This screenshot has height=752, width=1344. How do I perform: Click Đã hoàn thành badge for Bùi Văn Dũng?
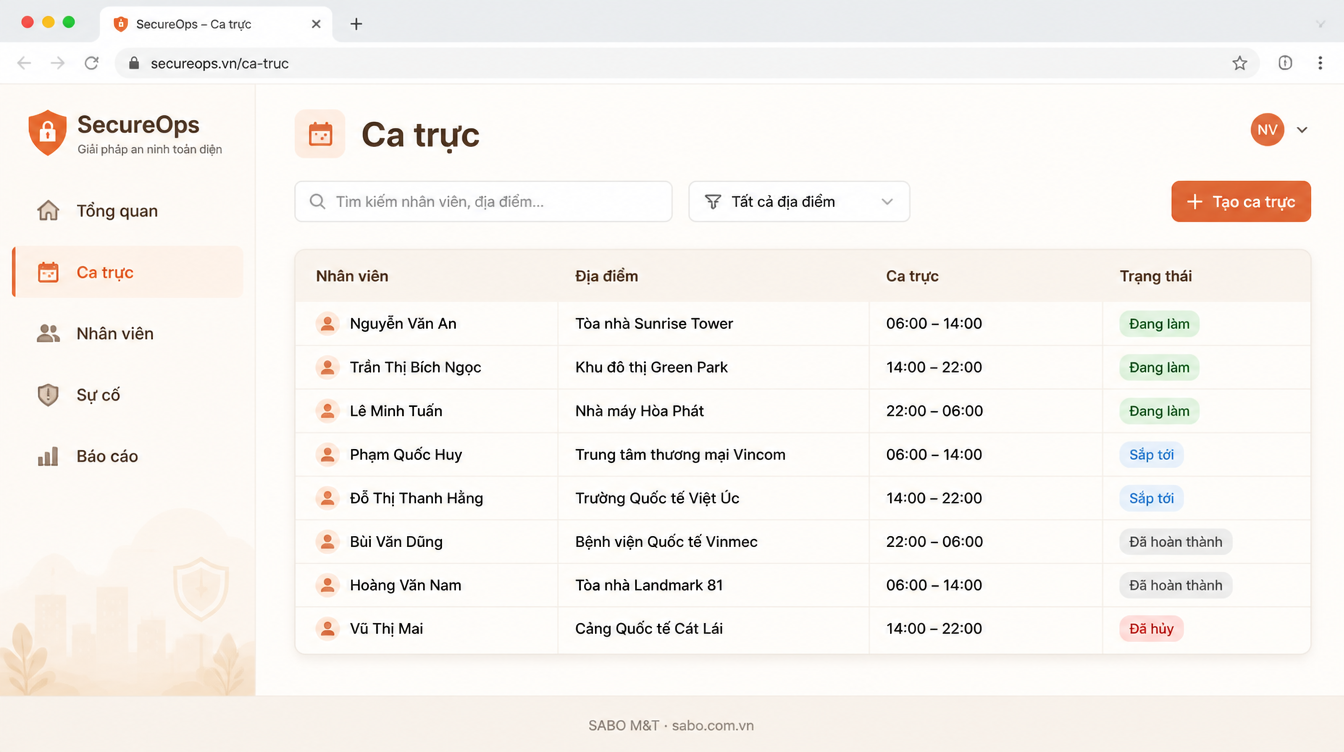(1176, 542)
